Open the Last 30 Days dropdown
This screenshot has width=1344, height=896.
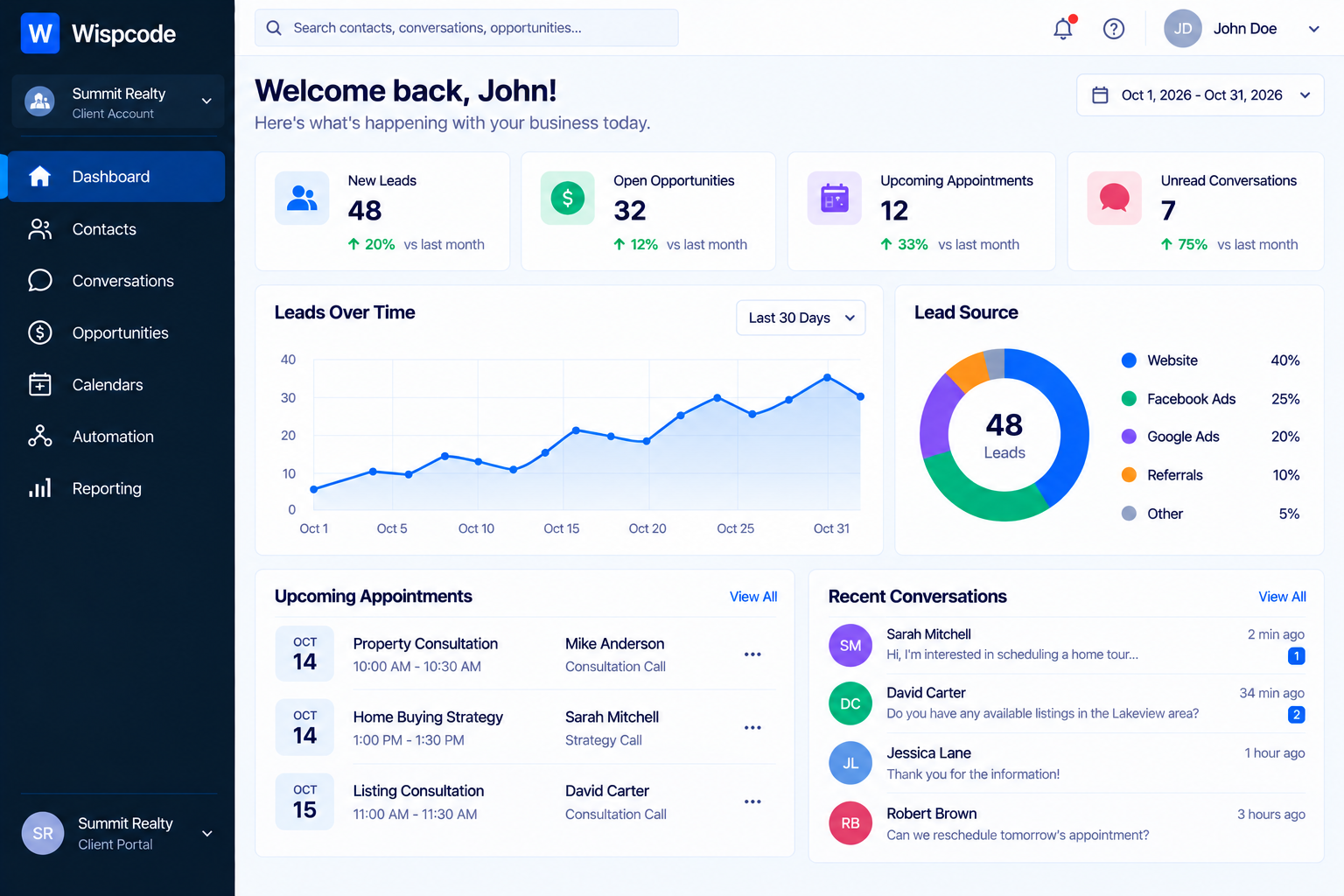pos(801,318)
